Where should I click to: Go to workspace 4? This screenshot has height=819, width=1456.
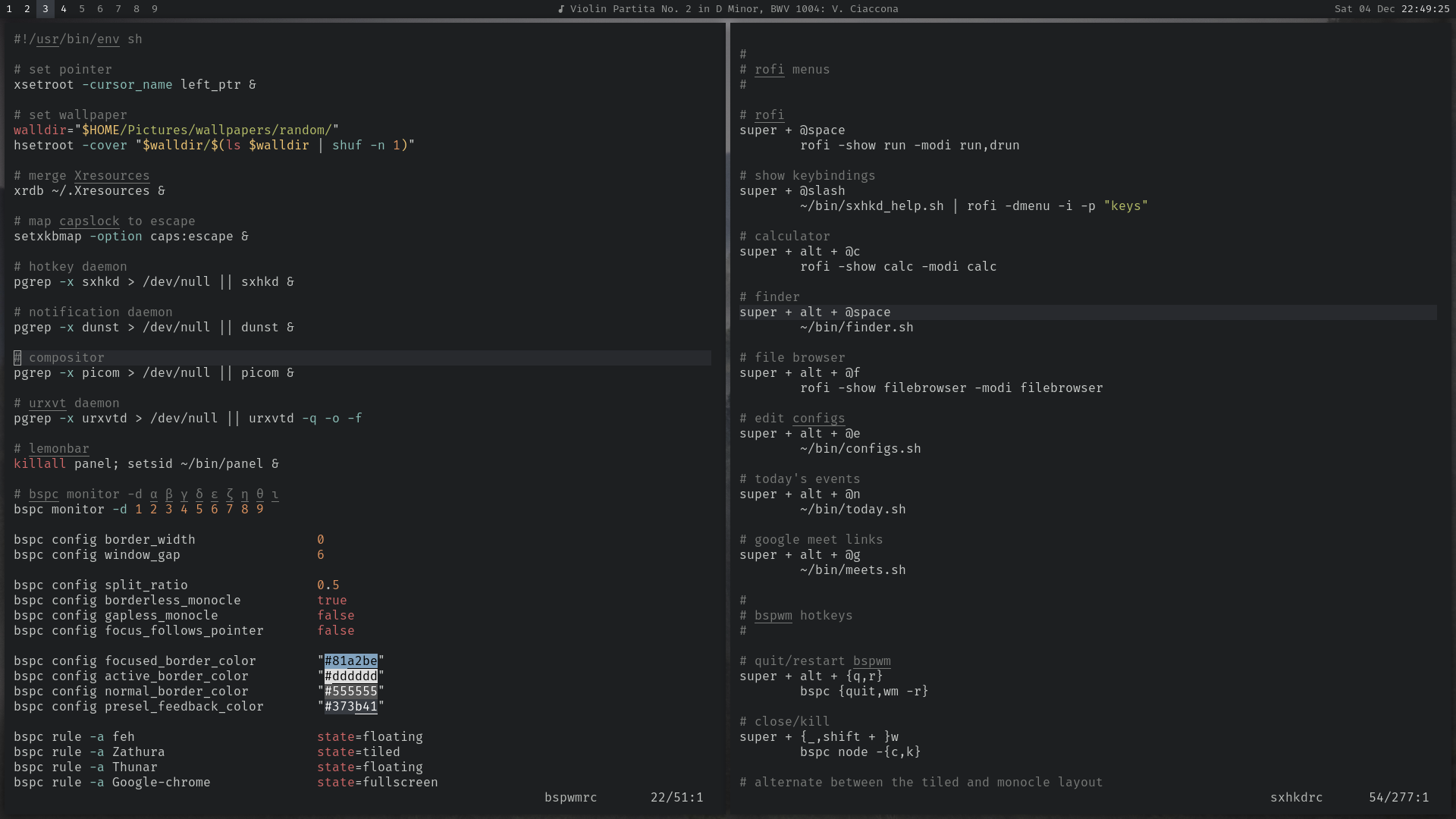coord(64,9)
